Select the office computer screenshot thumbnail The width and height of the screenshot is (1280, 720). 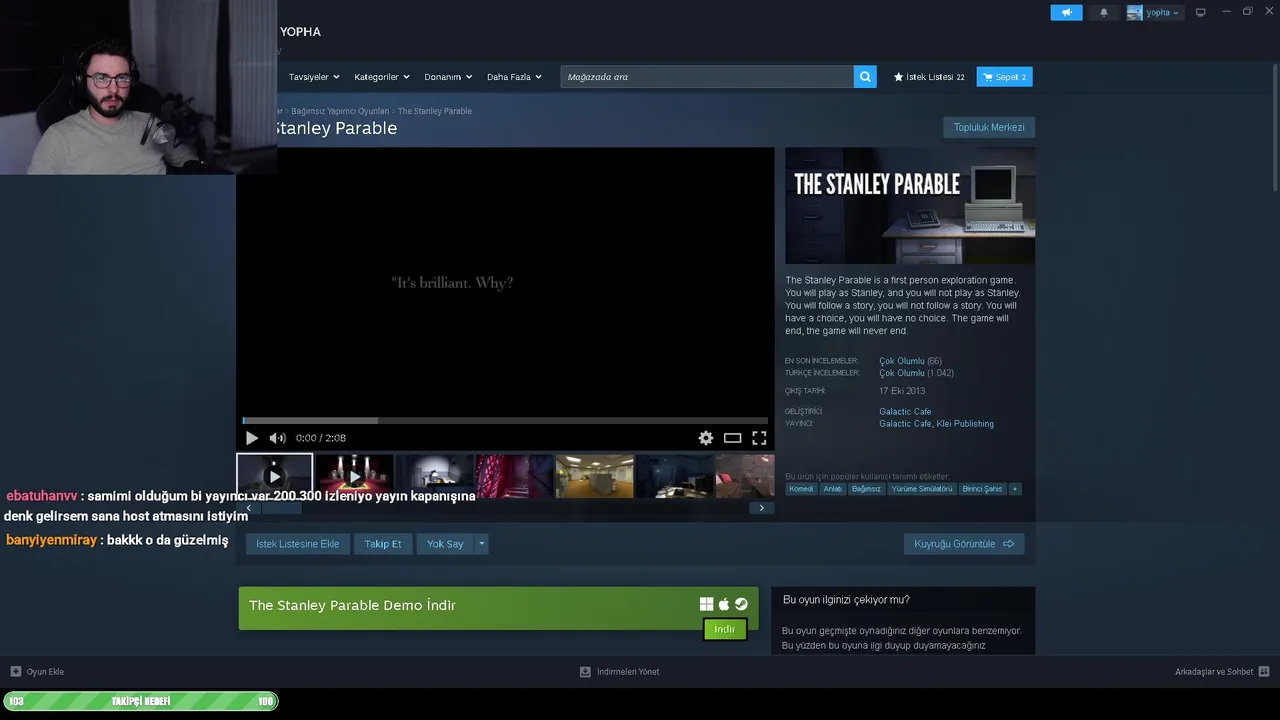click(x=435, y=476)
